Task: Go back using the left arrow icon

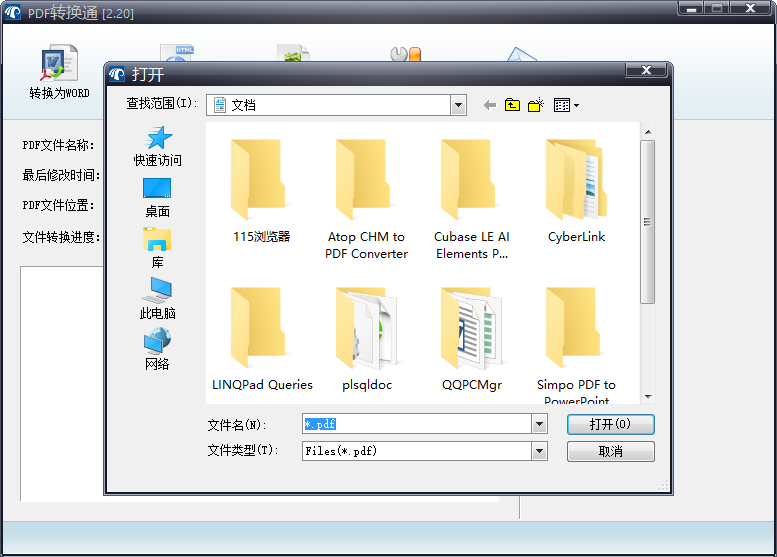Action: [x=490, y=105]
